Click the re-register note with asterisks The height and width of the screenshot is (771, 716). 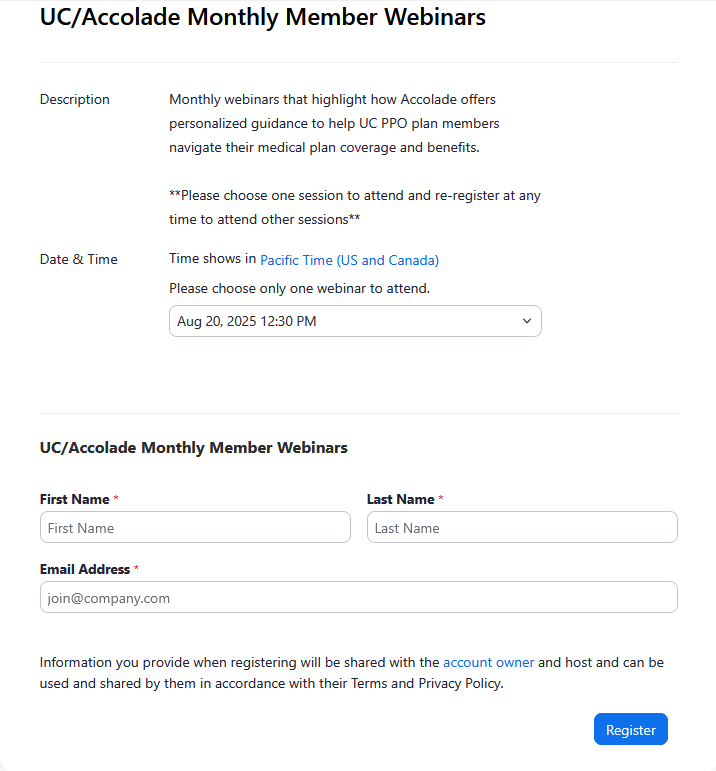[355, 207]
